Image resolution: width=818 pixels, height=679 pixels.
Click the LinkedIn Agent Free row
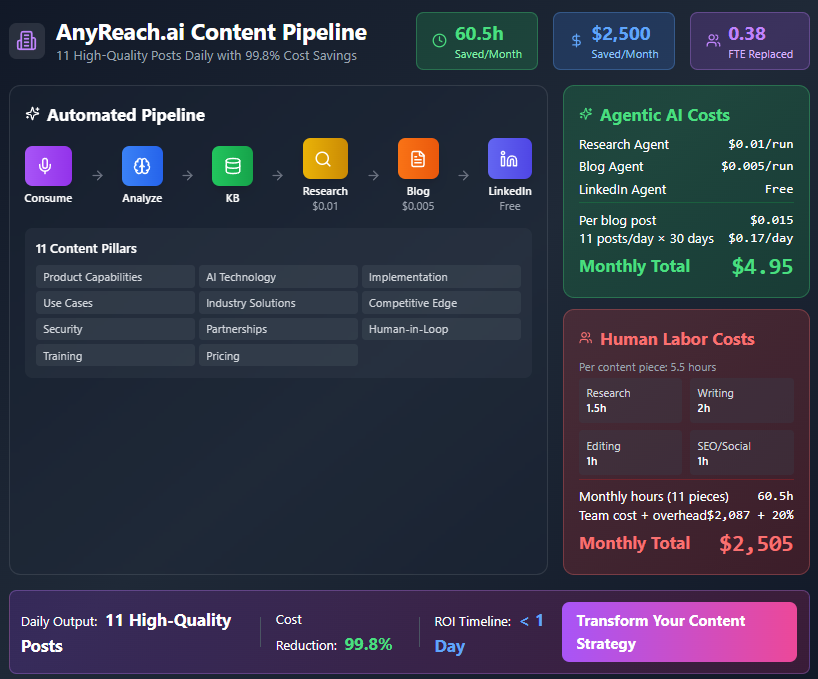[x=686, y=189]
